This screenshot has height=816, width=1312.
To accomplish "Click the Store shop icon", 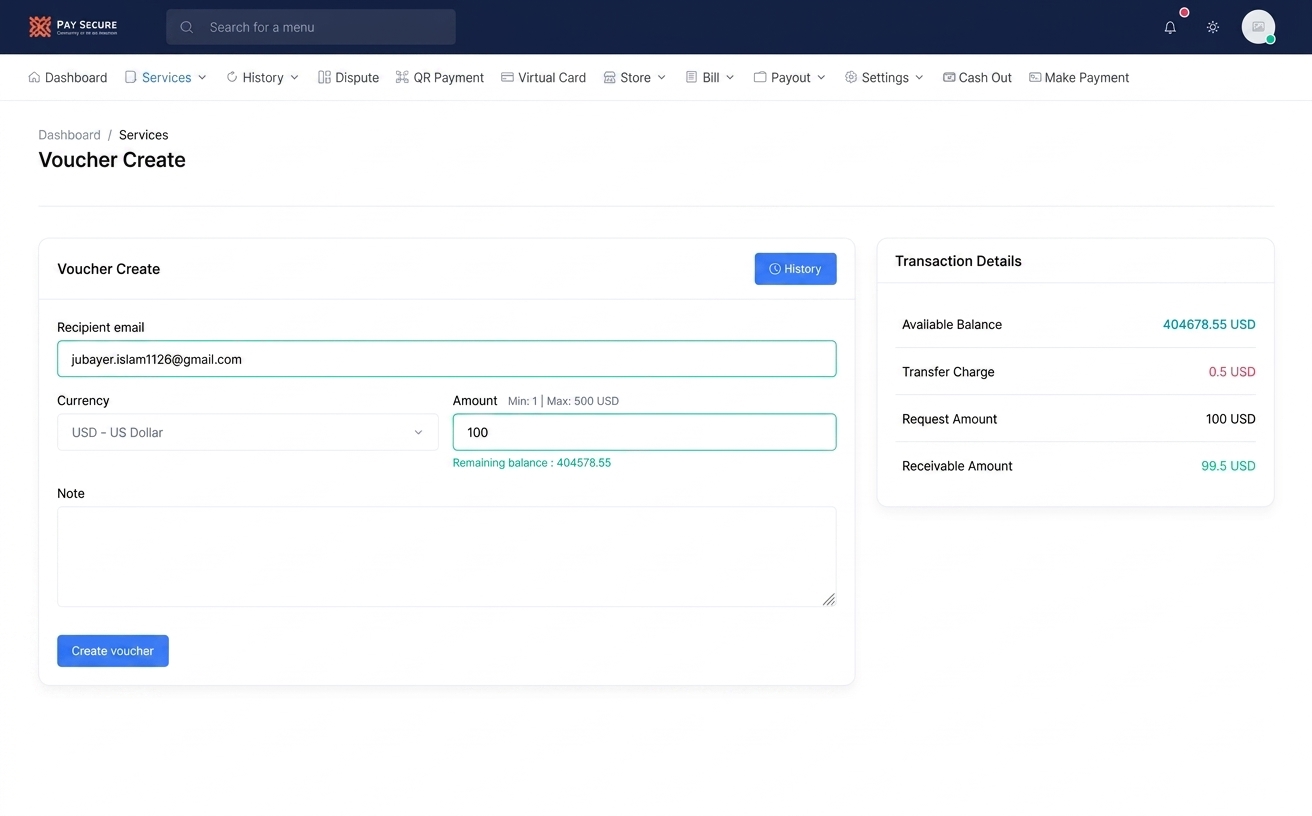I will pos(609,77).
